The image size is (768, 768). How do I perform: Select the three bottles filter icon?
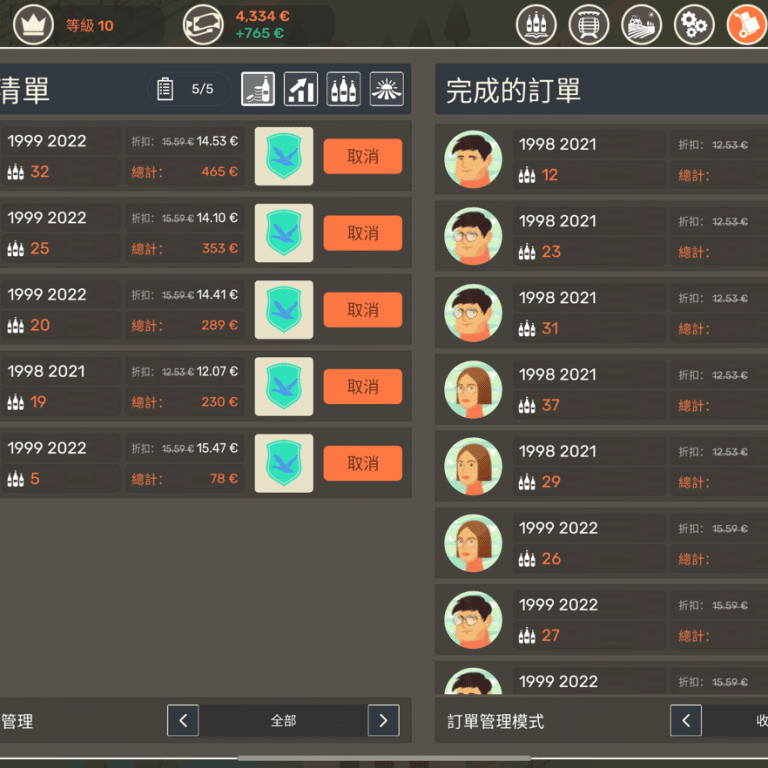[344, 89]
